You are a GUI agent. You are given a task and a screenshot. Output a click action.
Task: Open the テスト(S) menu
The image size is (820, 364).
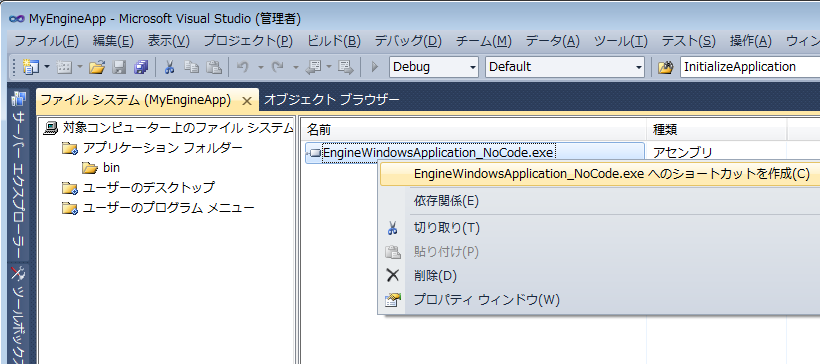click(688, 41)
